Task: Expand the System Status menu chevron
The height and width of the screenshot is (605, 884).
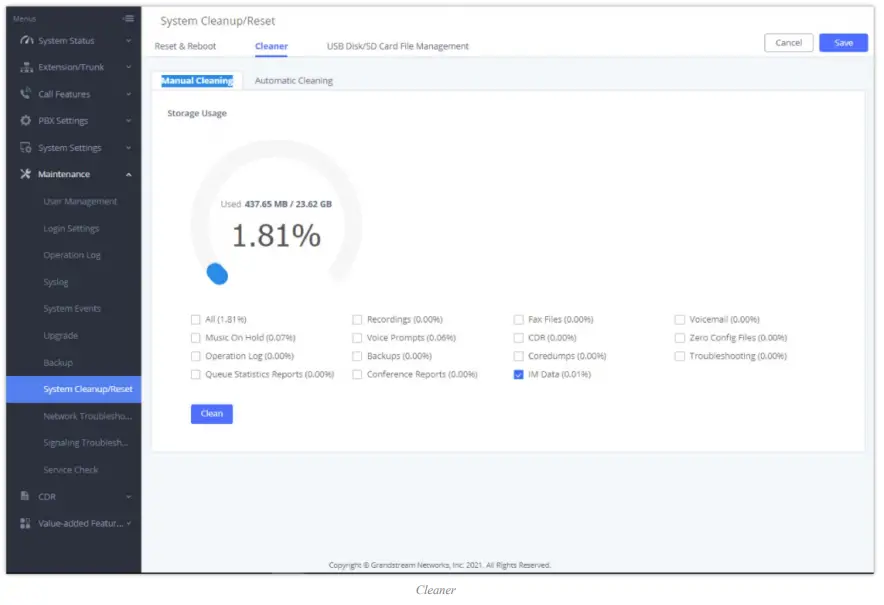Action: click(x=128, y=41)
